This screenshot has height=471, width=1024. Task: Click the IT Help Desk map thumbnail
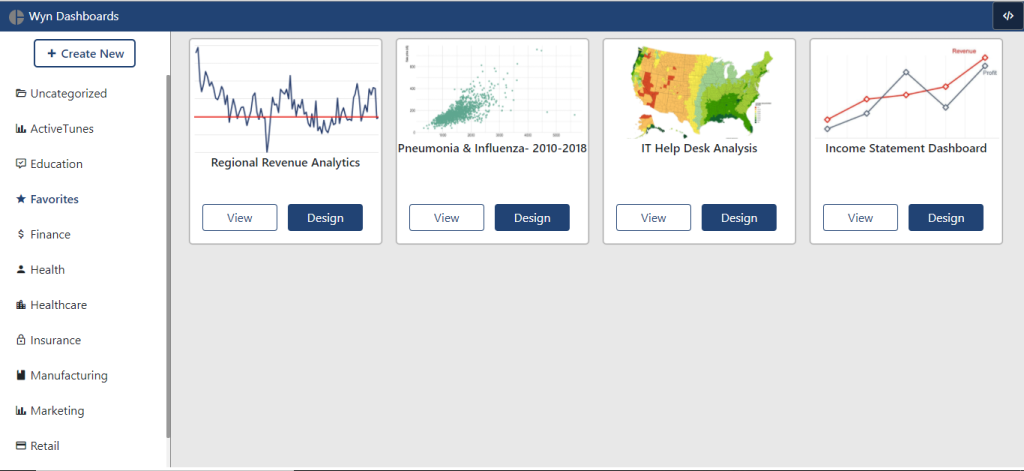coord(699,91)
